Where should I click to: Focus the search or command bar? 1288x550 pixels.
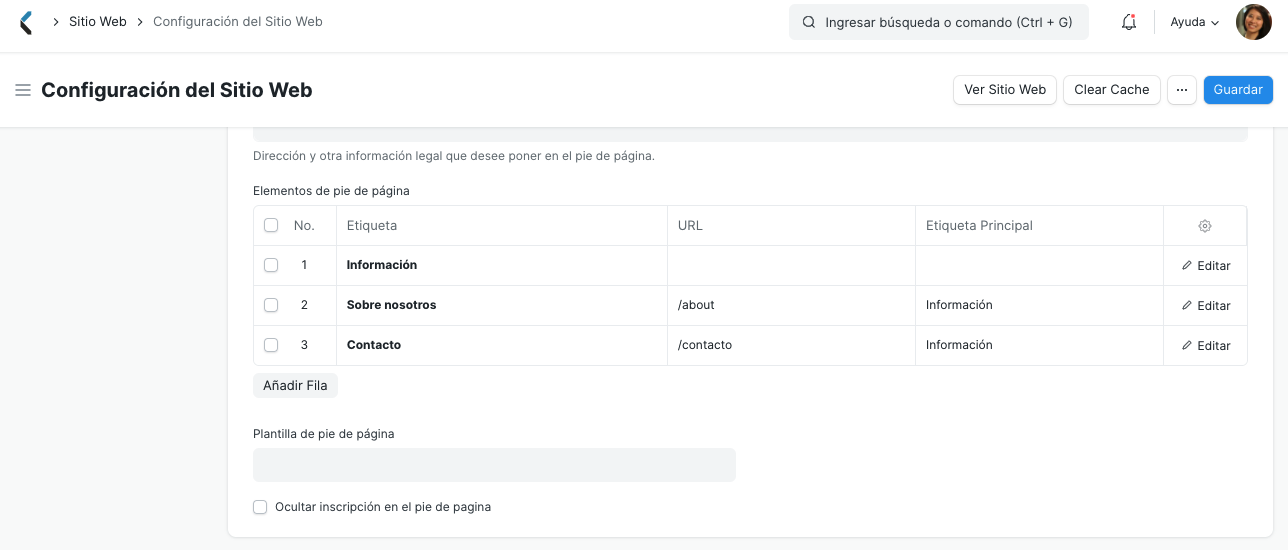click(x=939, y=22)
